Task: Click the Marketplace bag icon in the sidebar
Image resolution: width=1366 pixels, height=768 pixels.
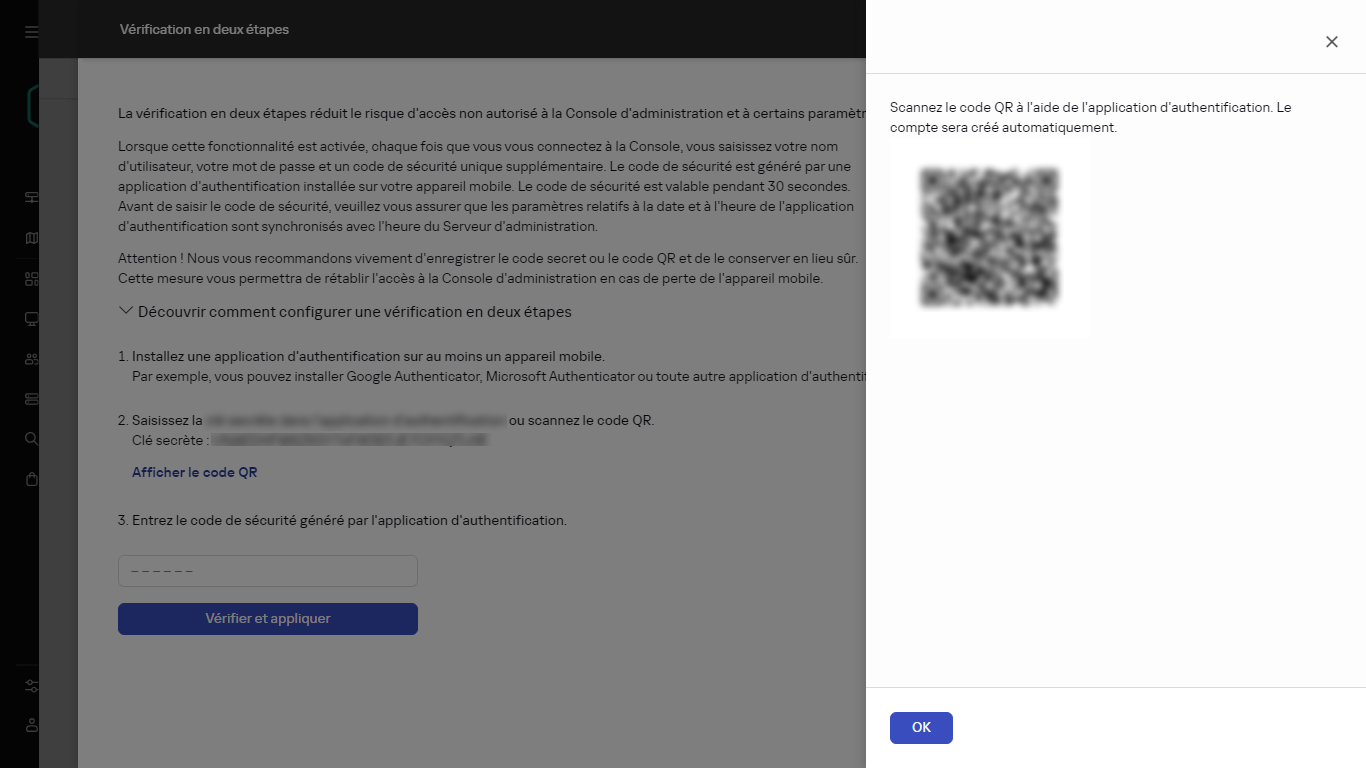Action: [x=31, y=478]
